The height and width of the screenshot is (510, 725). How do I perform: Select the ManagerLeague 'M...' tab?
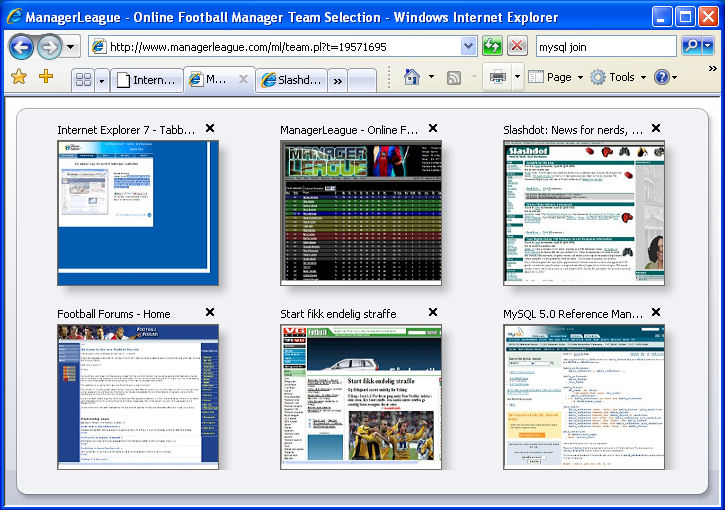point(220,80)
